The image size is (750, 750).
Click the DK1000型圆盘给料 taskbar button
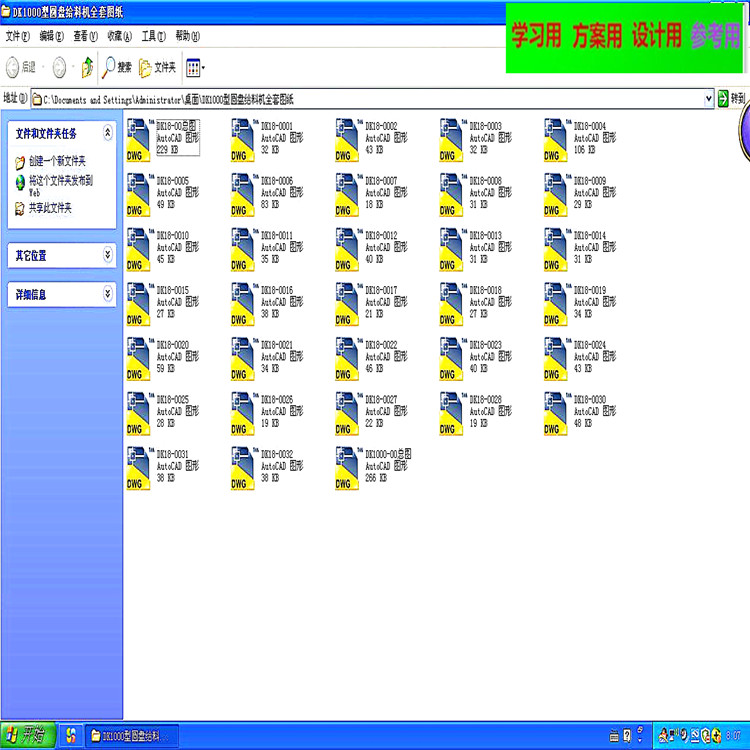point(132,736)
